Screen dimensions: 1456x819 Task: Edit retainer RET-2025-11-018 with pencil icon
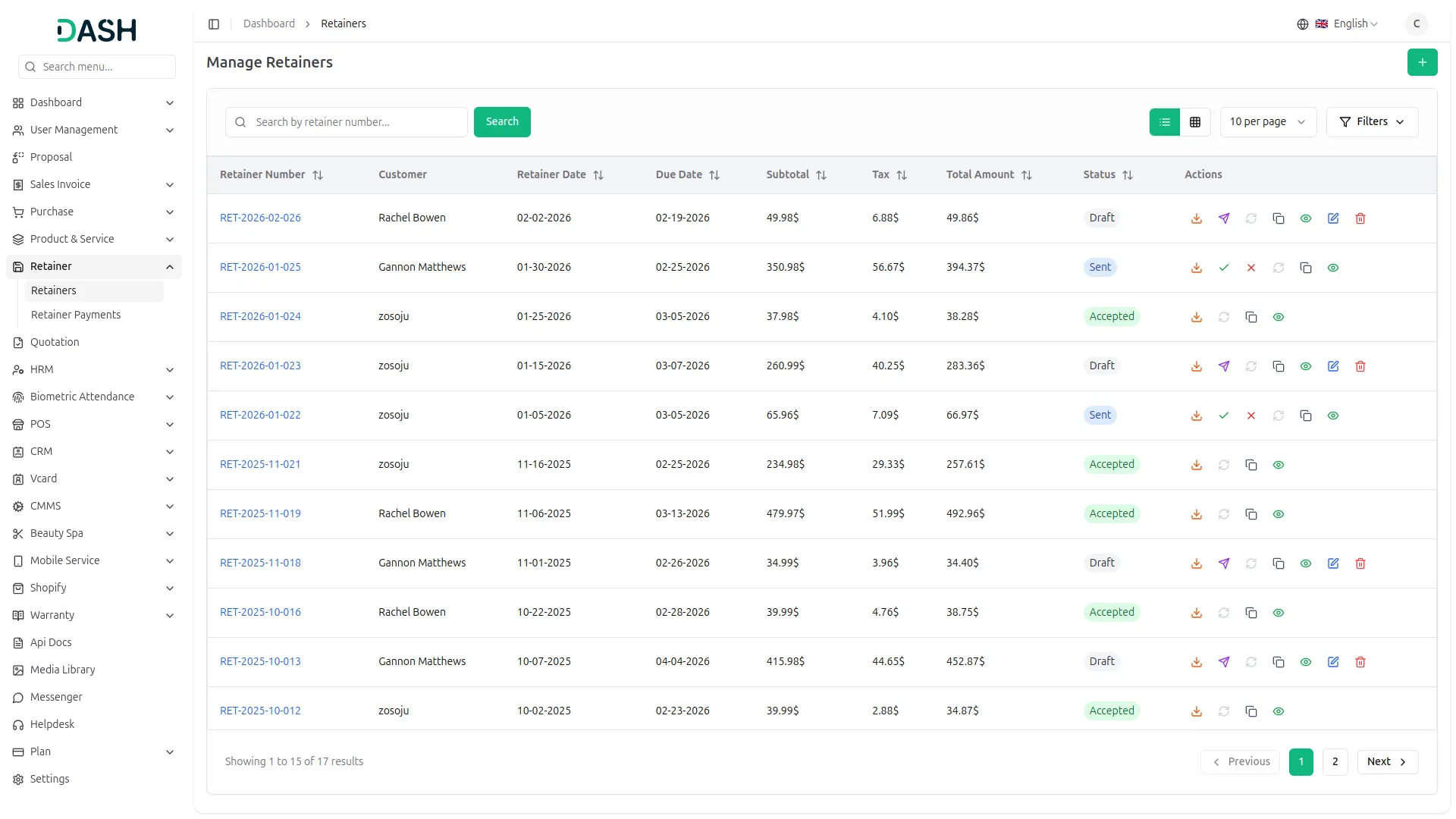point(1332,563)
